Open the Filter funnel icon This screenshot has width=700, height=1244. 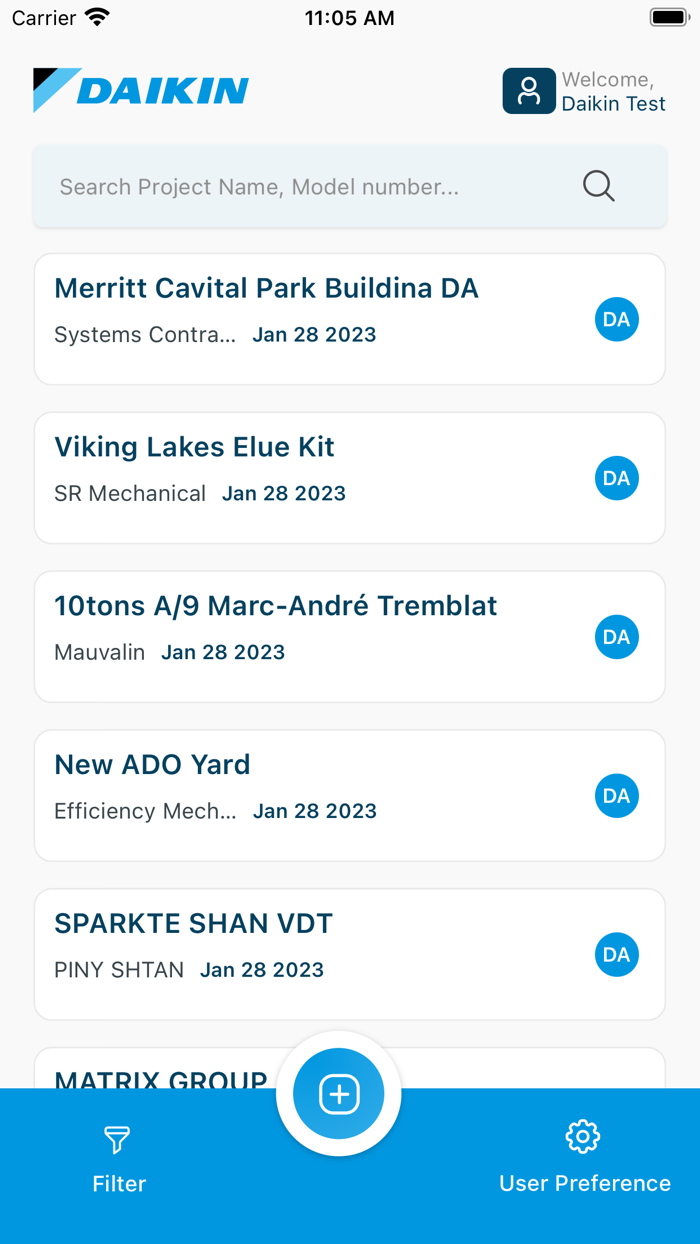pos(118,1139)
